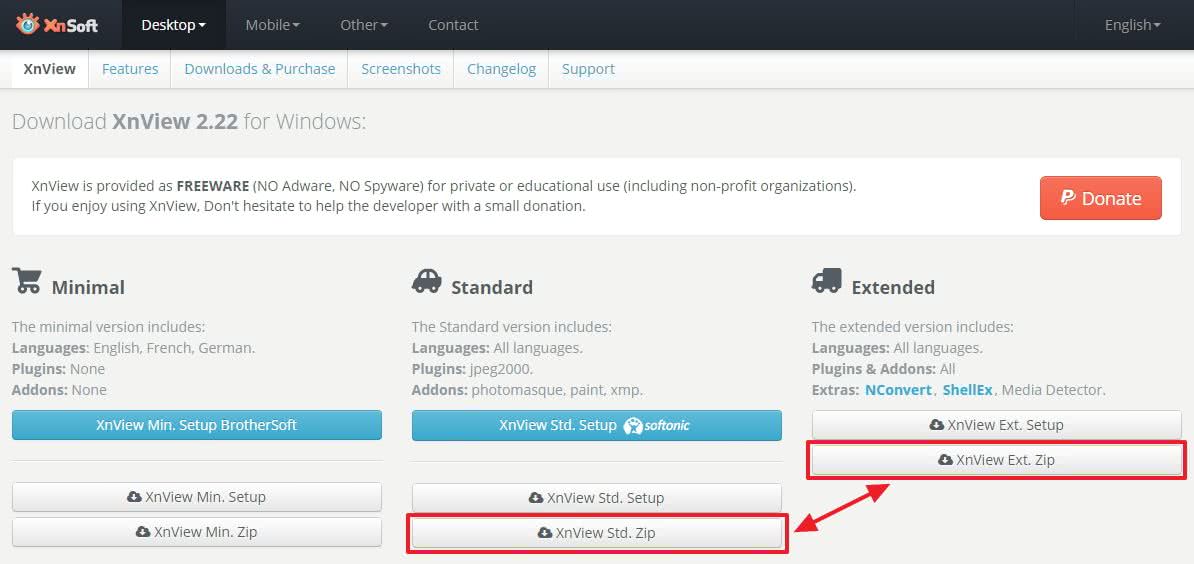Open the Mobile dropdown menu

pos(272,25)
